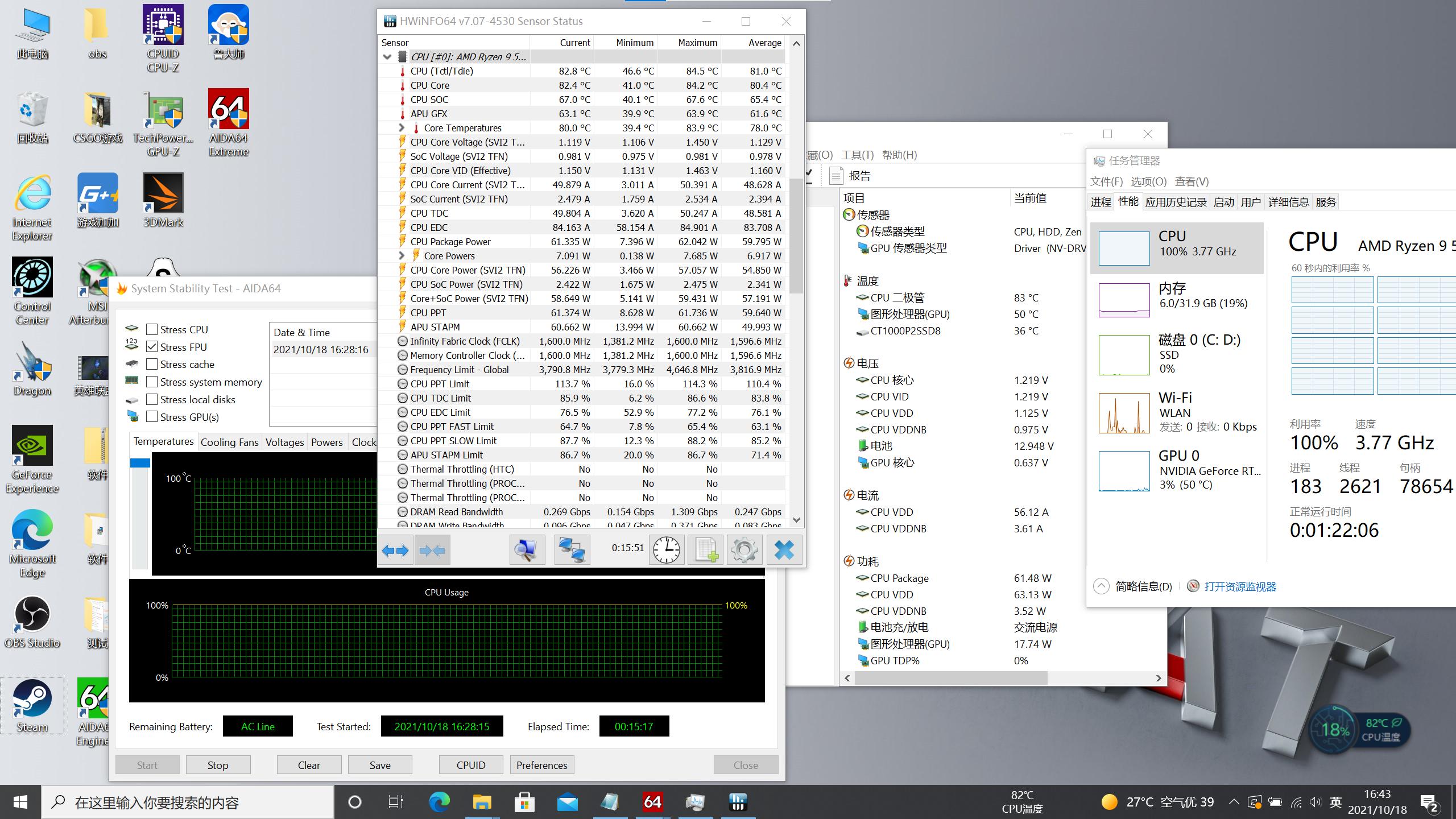Image resolution: width=1456 pixels, height=819 pixels.
Task: Uncheck Stress FPU option
Action: 152,347
